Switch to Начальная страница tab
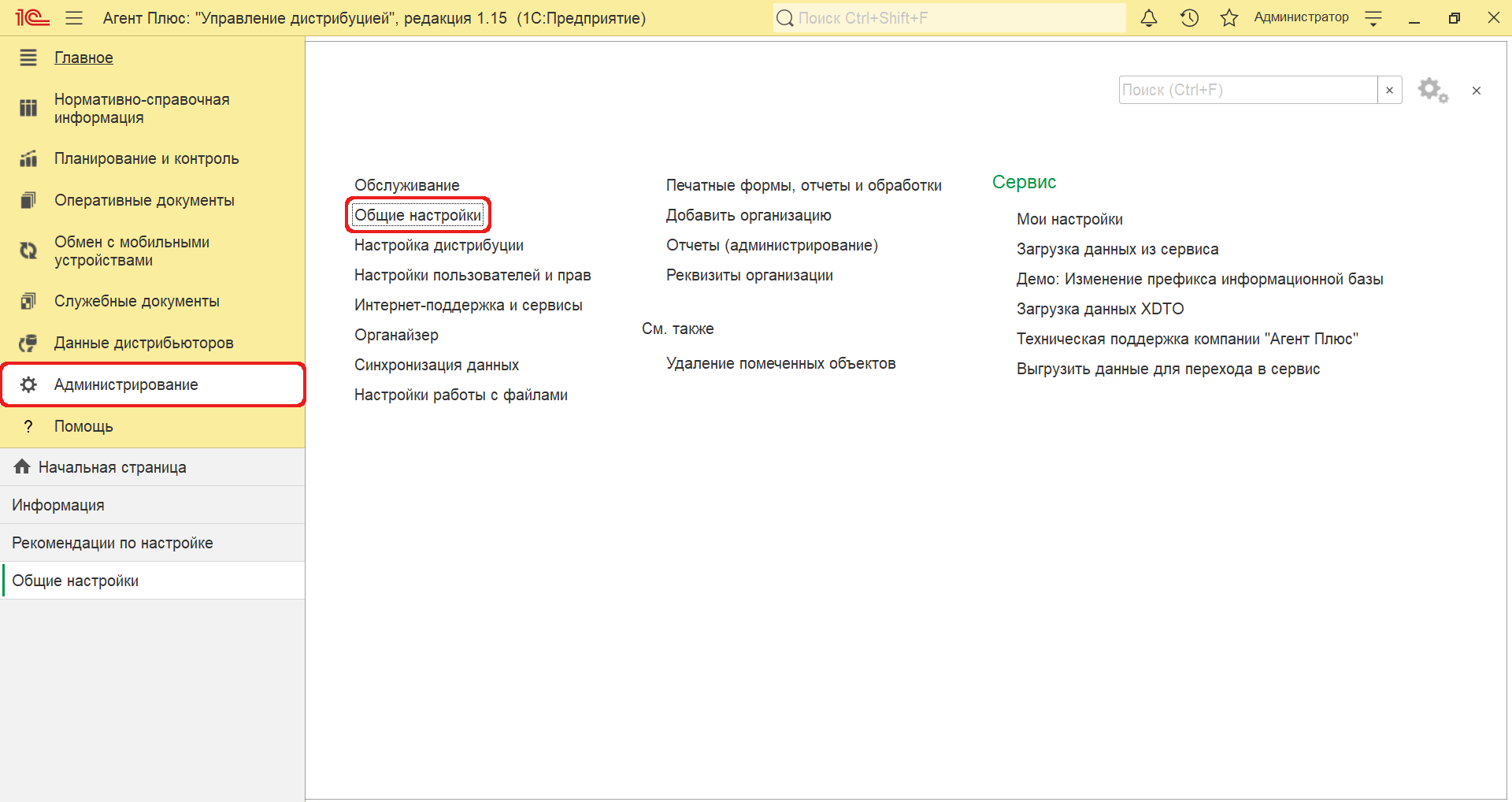 coord(153,467)
